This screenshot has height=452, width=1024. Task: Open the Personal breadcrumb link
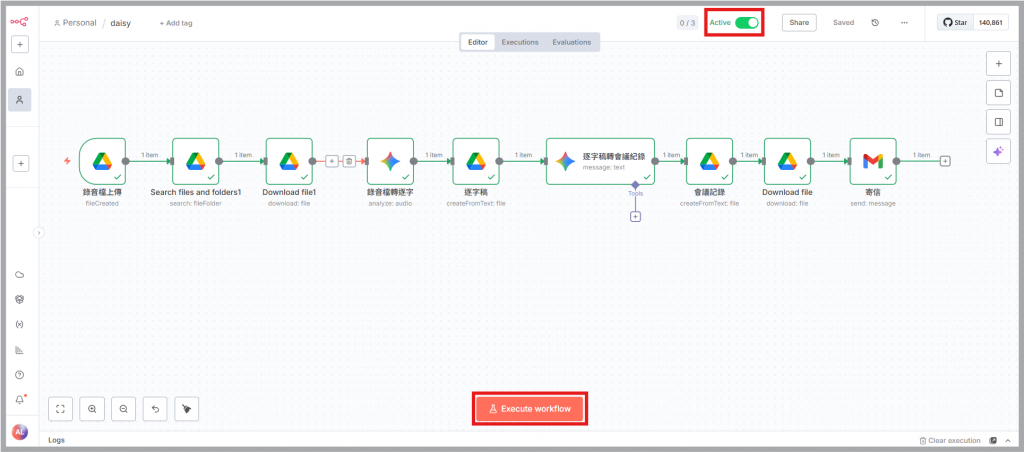coord(75,23)
